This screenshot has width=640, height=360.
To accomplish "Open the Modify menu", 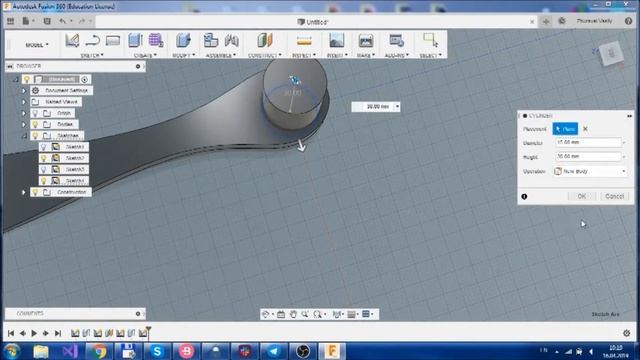I will tap(183, 55).
